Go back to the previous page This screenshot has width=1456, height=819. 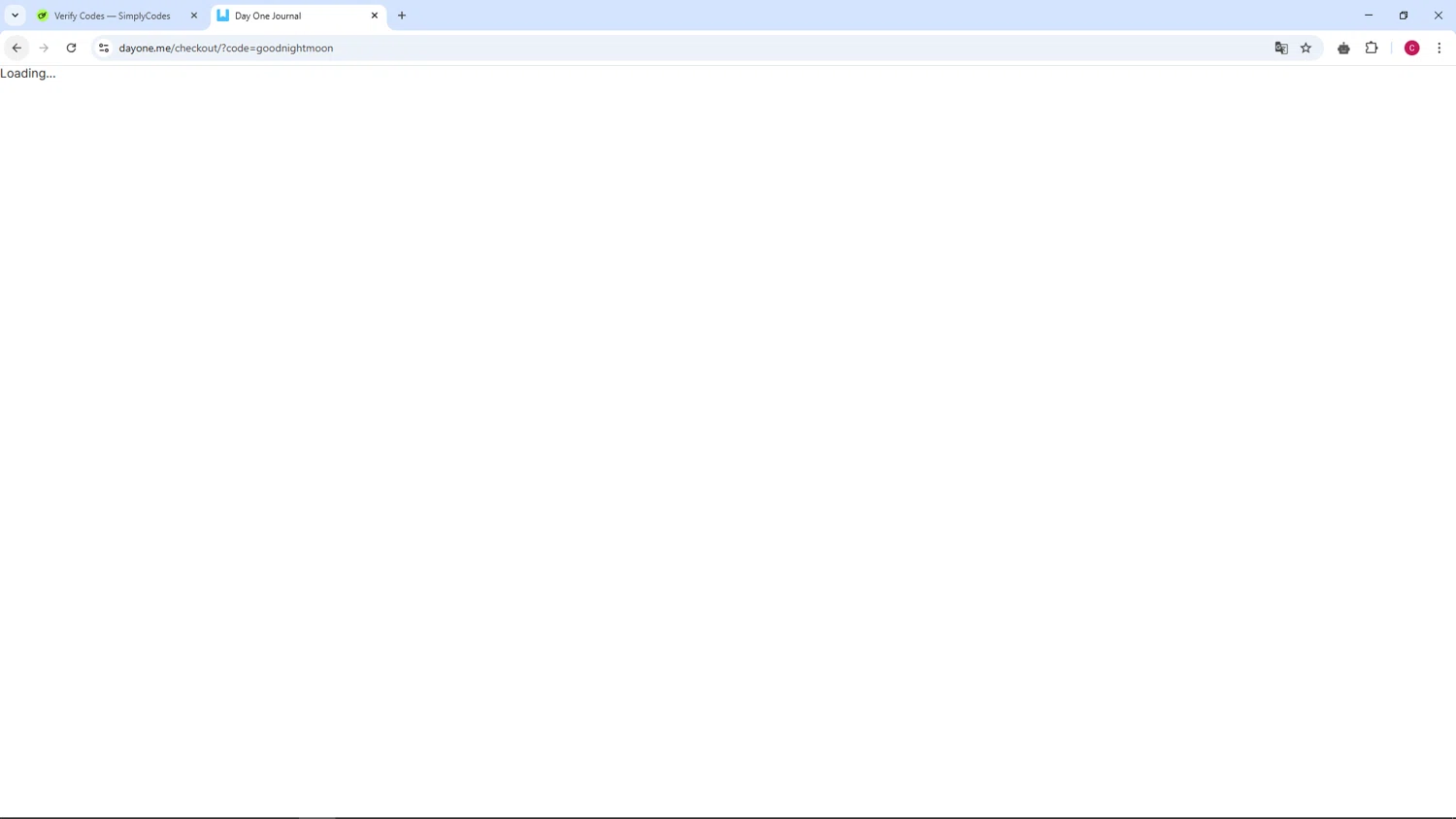tap(17, 48)
